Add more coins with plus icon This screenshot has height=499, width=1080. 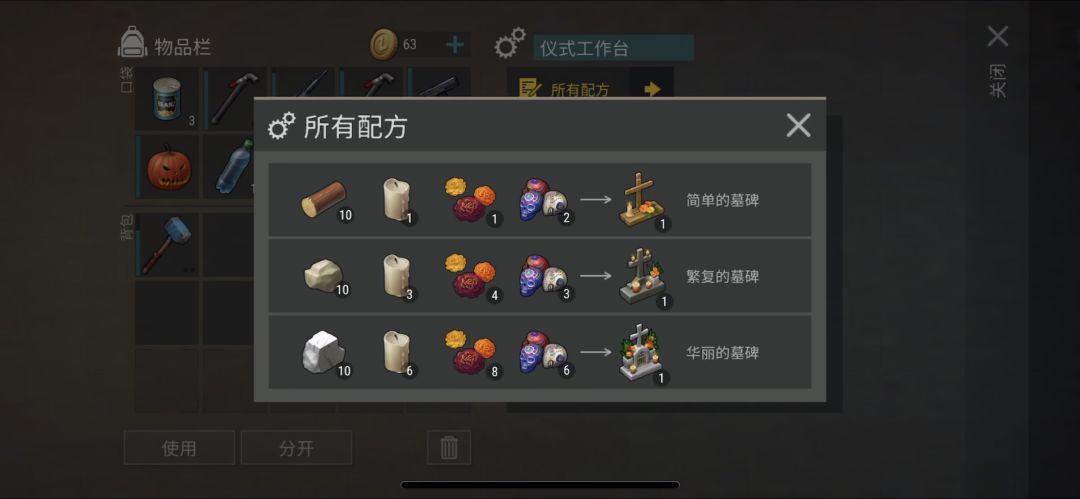click(x=455, y=45)
